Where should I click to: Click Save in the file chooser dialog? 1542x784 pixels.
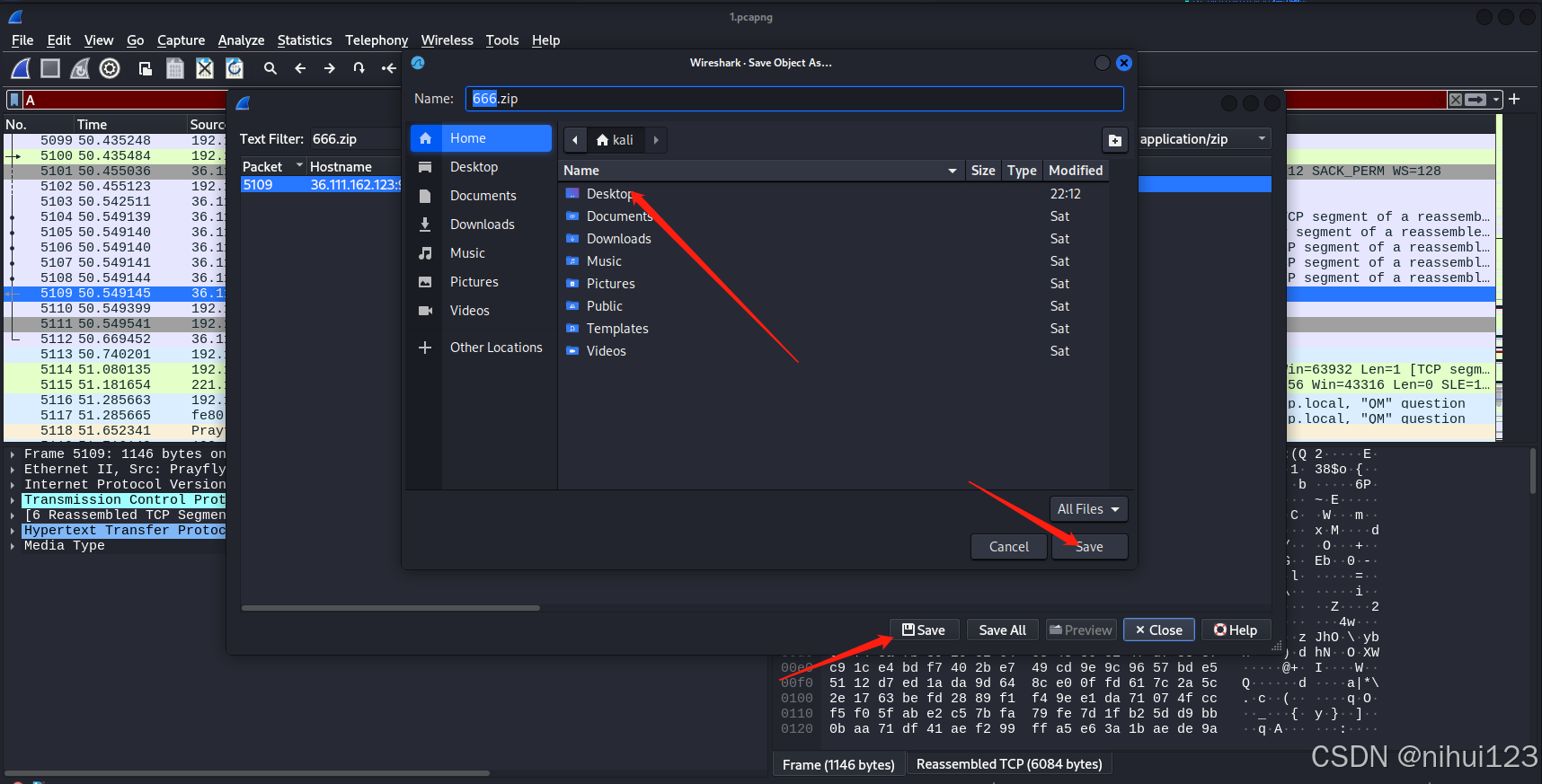pyautogui.click(x=1089, y=547)
